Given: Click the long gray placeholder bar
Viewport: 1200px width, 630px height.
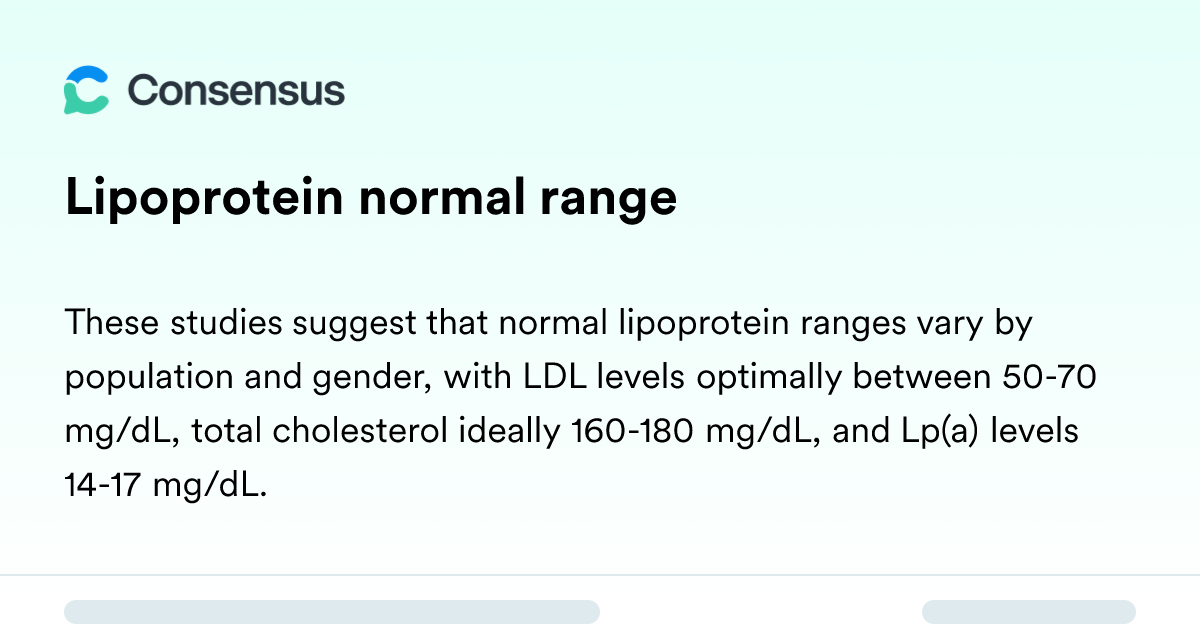Looking at the screenshot, I should click(x=332, y=612).
